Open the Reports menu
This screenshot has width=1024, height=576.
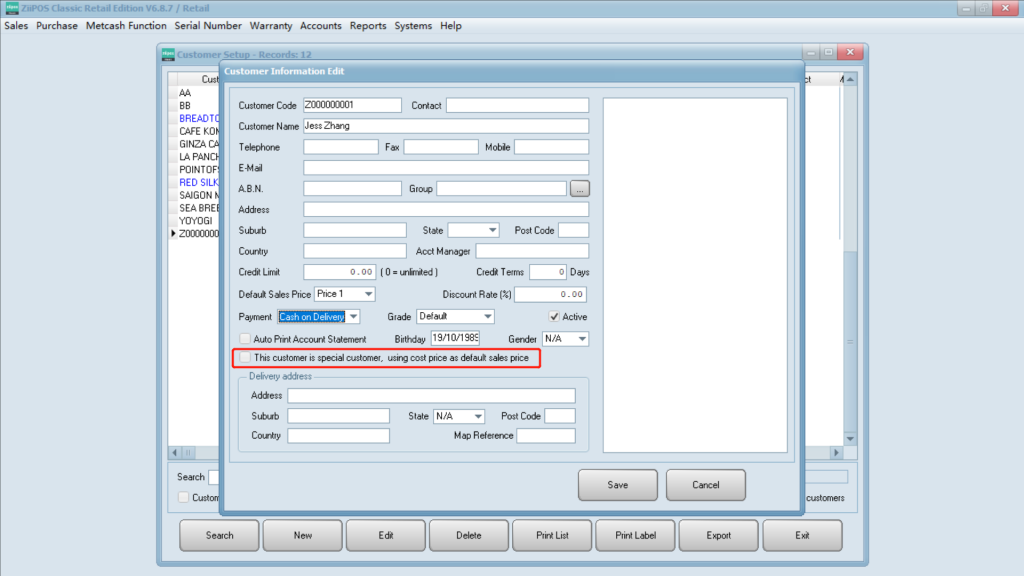point(368,26)
